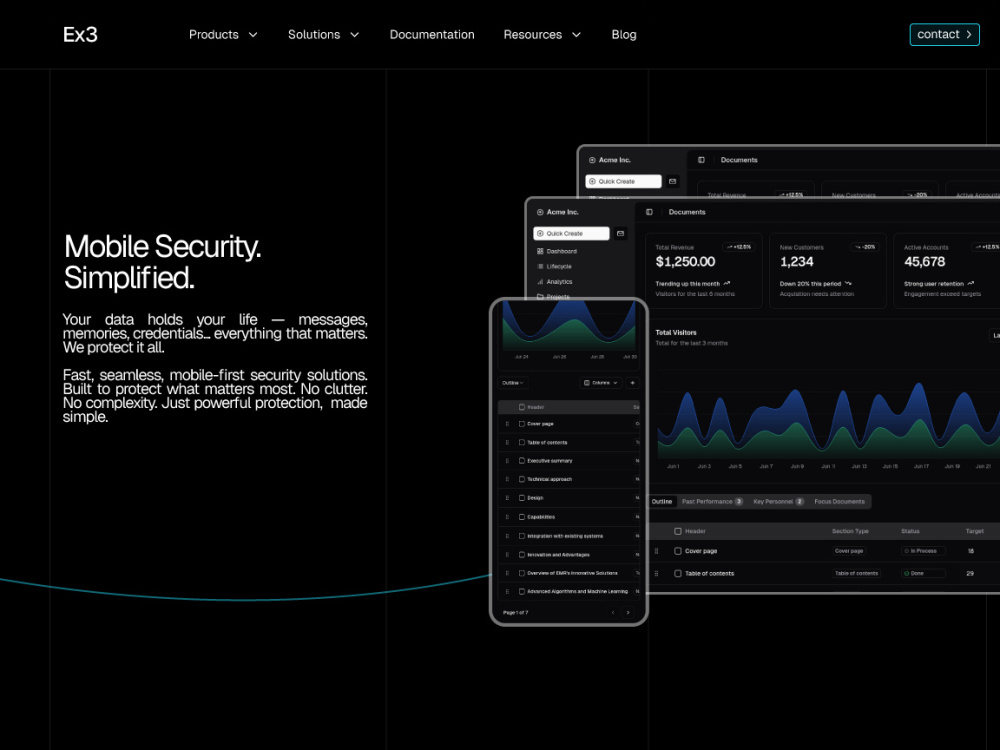Tick the Executive summary checkbox on the phone
The image size is (1000, 750).
coord(522,460)
